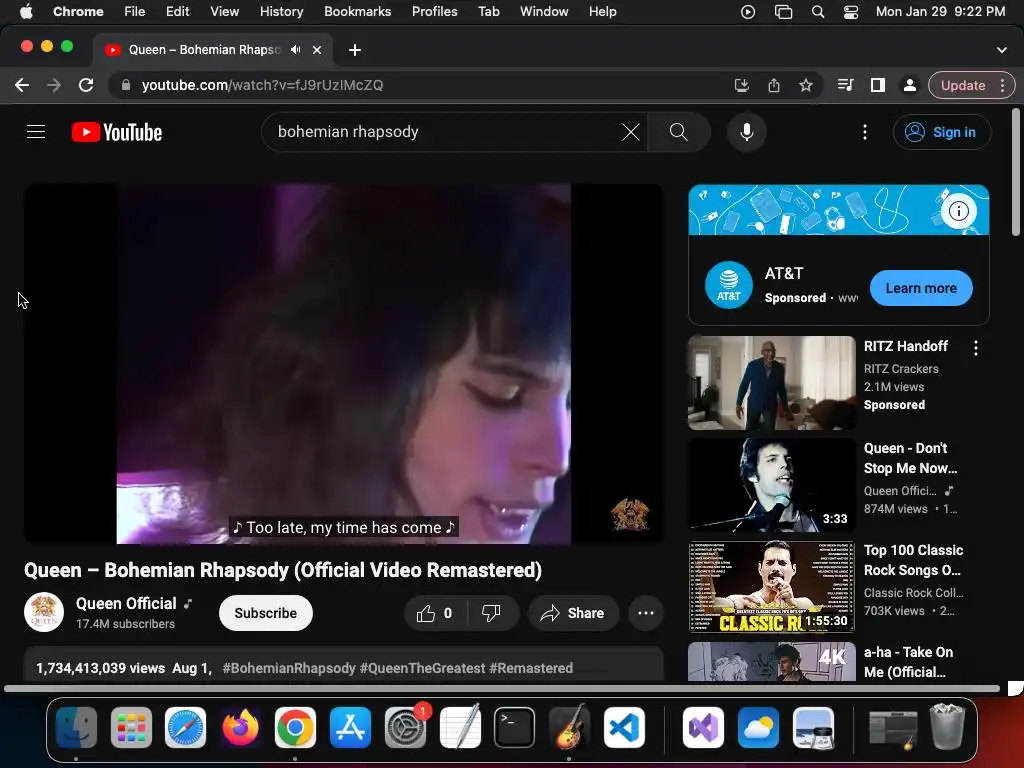Open Queen Official channel name link
Image resolution: width=1024 pixels, height=768 pixels.
(126, 603)
